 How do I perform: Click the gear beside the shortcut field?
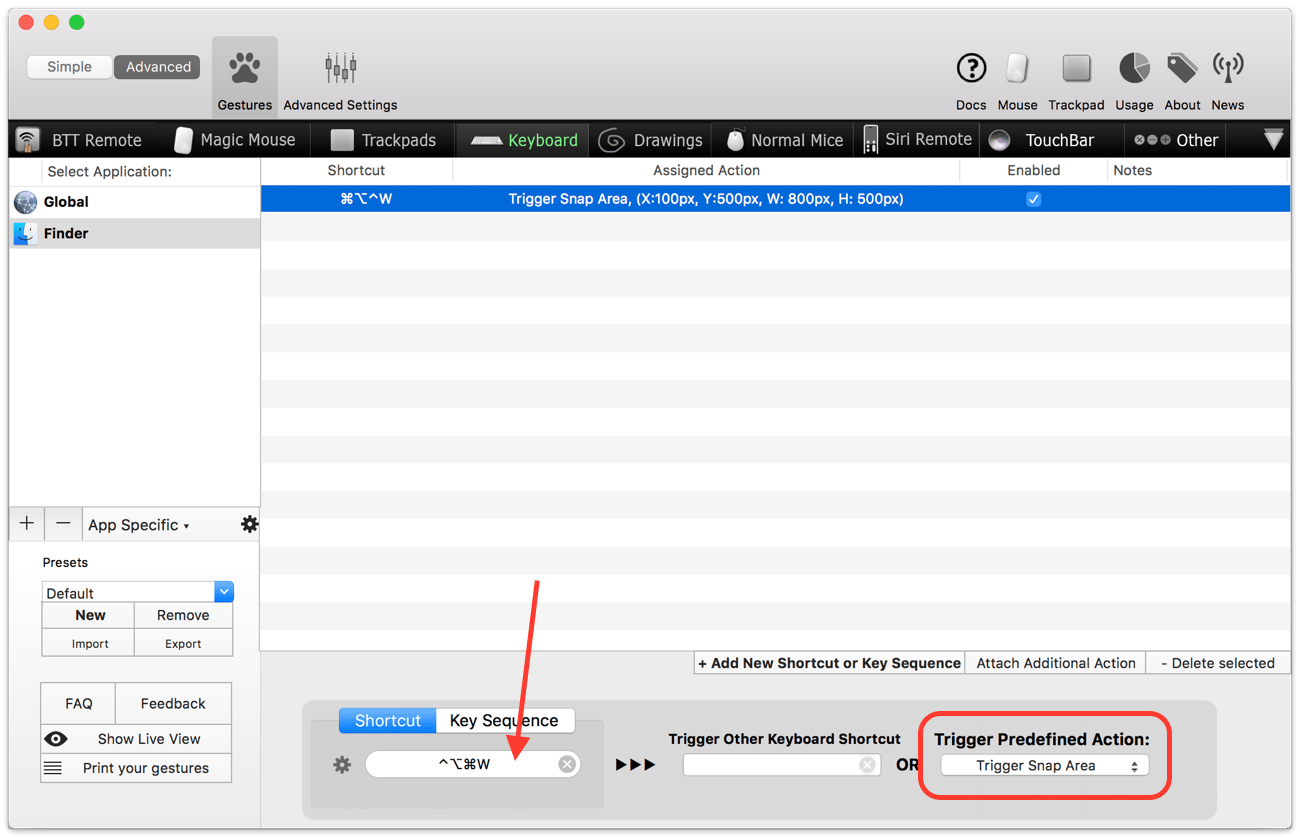pyautogui.click(x=342, y=765)
